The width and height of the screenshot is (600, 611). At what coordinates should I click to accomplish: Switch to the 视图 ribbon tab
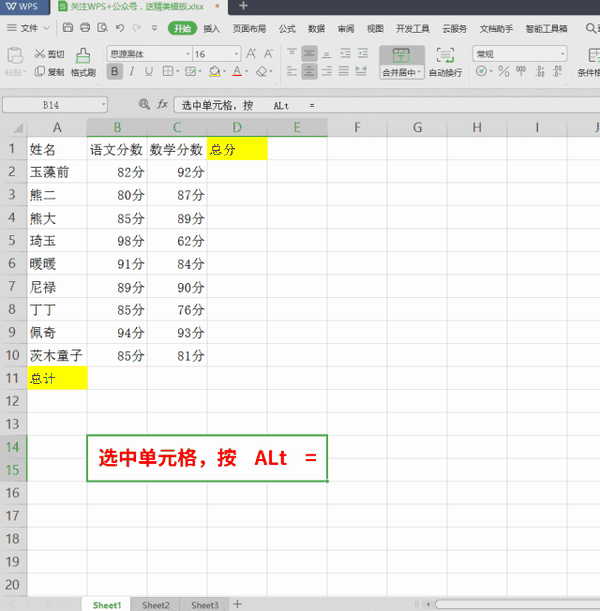tap(375, 28)
